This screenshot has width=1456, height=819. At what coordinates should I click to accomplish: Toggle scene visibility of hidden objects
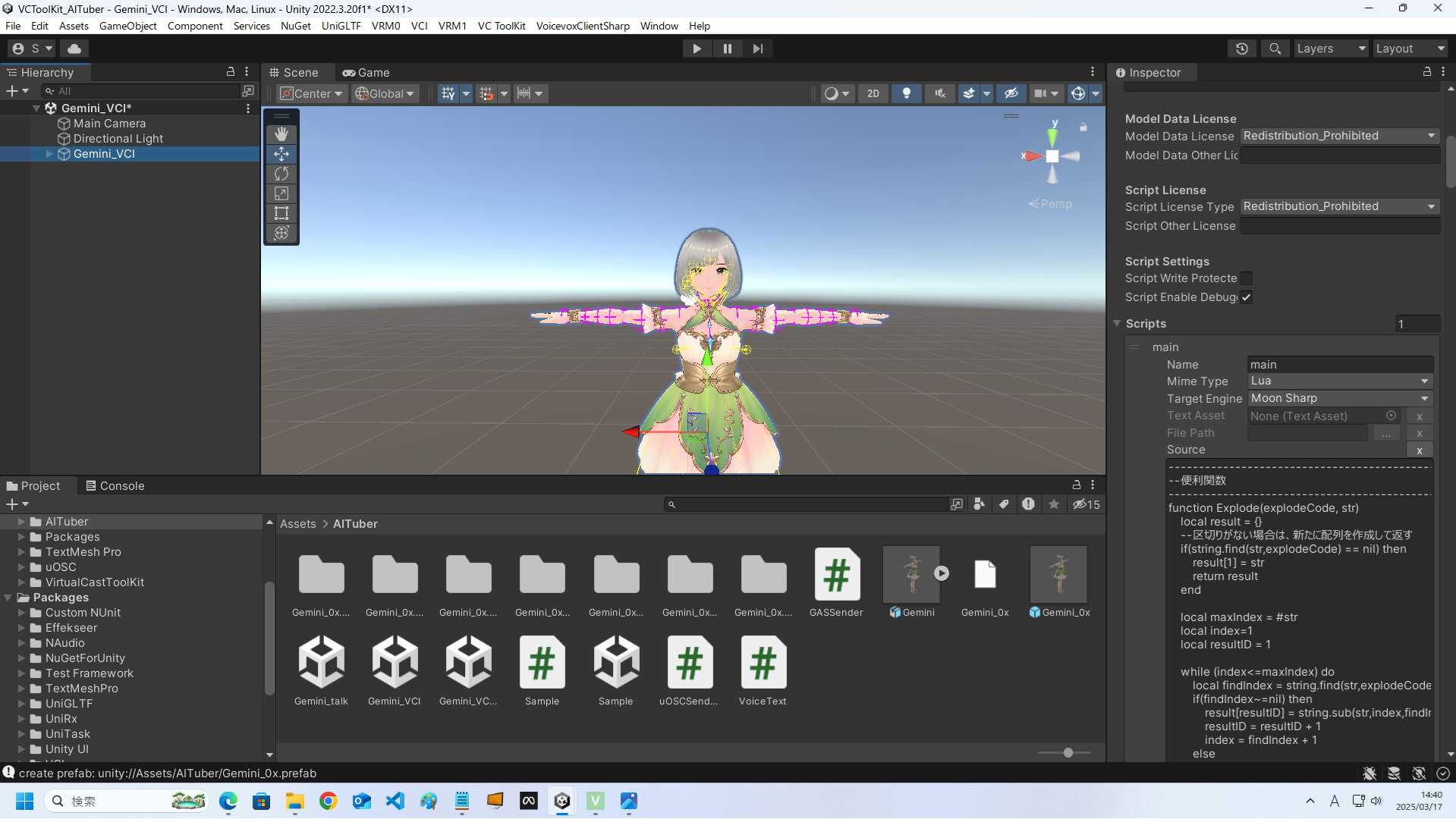[x=1011, y=93]
